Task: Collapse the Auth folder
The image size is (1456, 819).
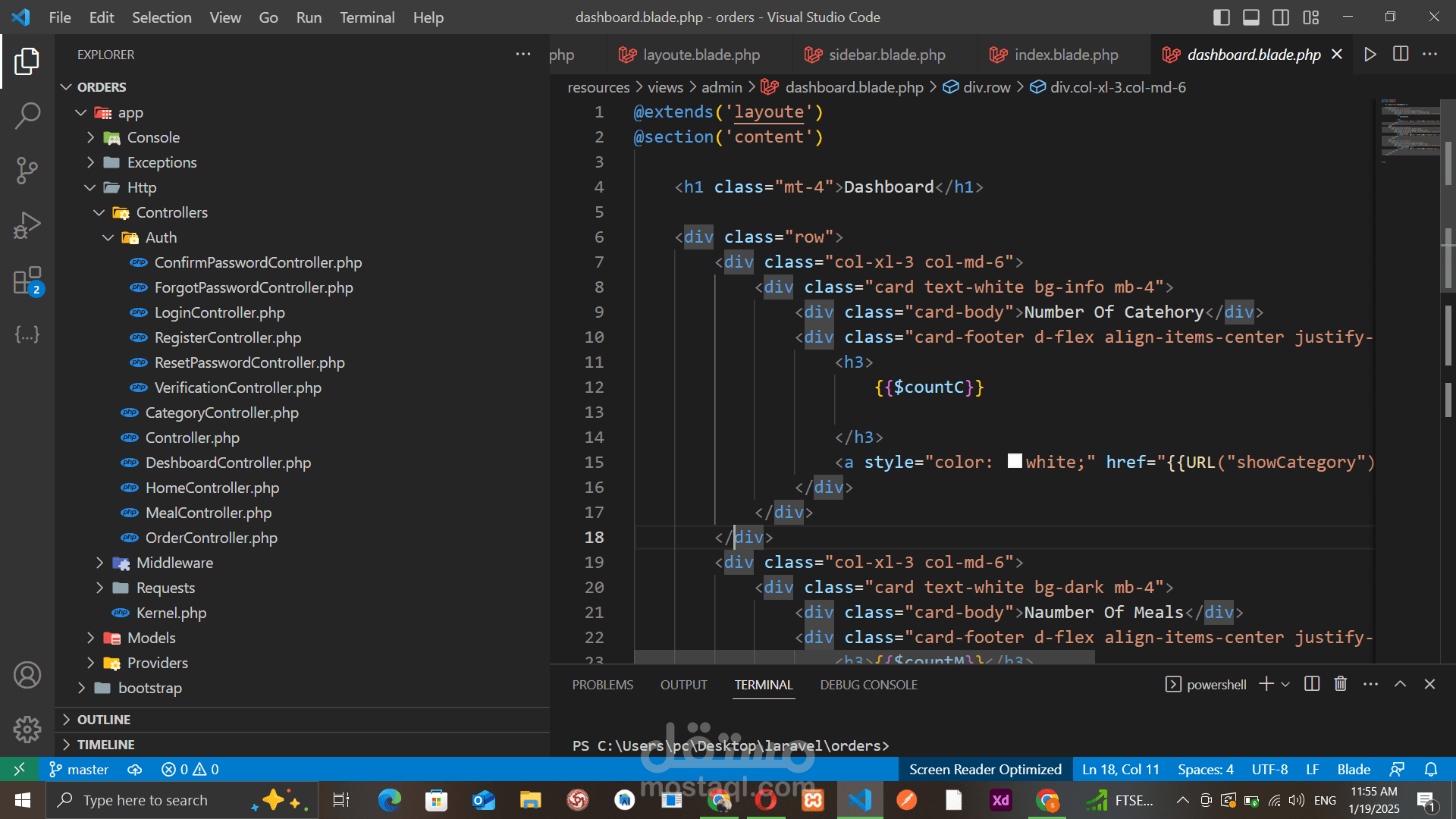Action: tap(161, 237)
